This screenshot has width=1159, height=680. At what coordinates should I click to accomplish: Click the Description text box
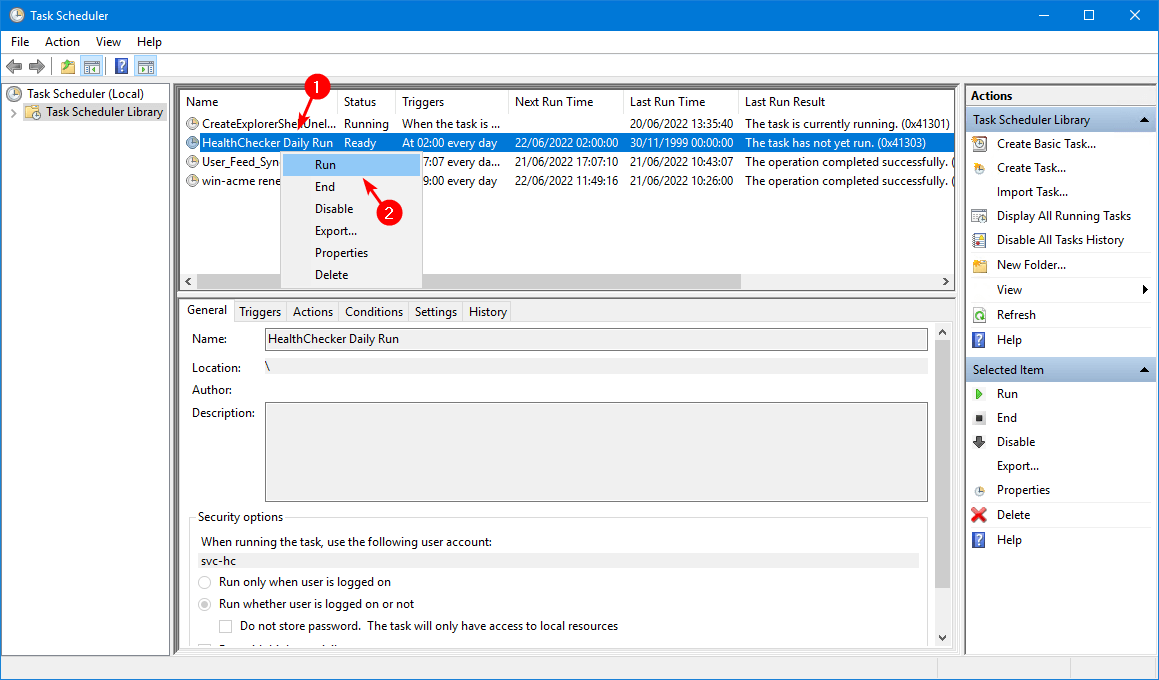click(596, 452)
